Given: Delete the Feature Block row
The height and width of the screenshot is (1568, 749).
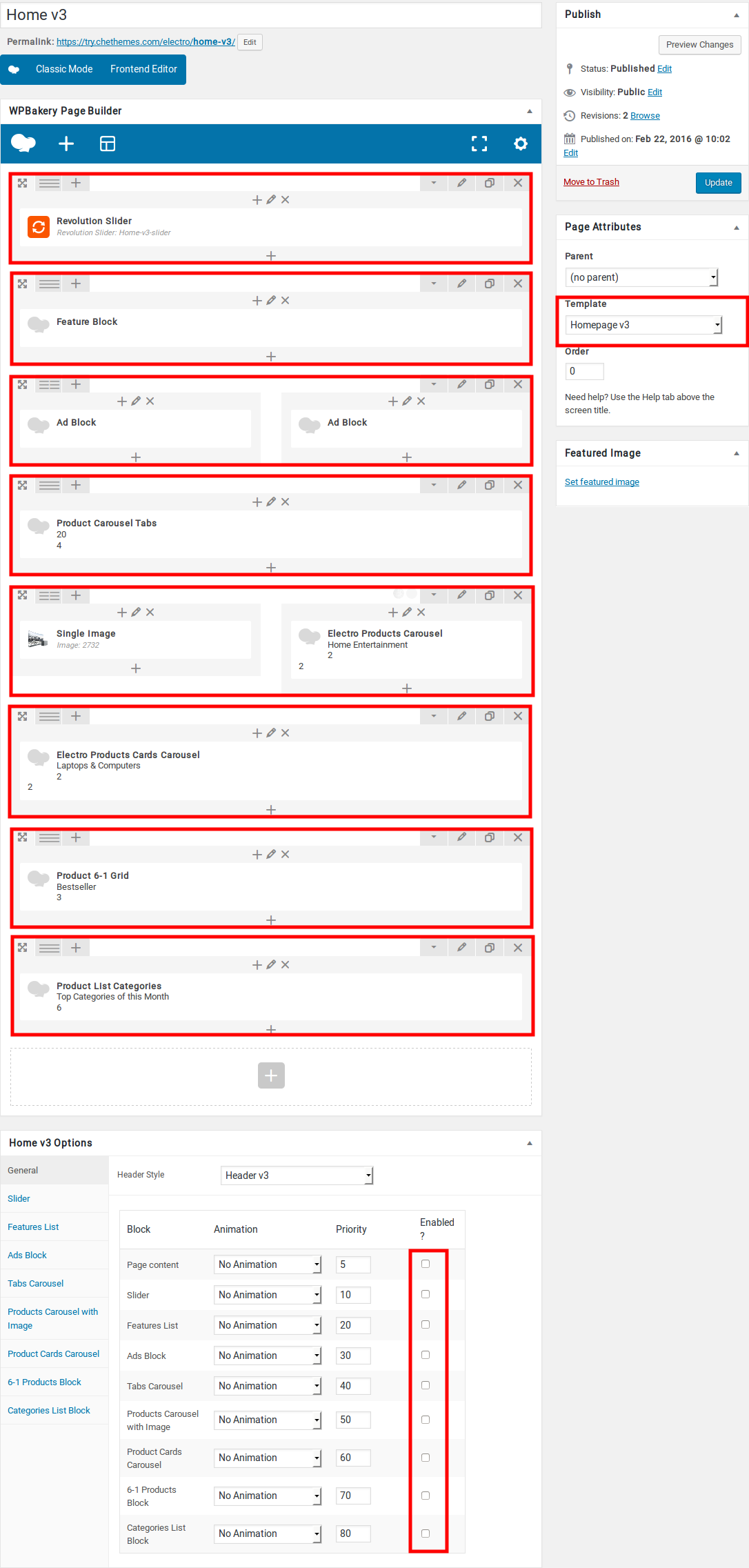Looking at the screenshot, I should point(518,284).
